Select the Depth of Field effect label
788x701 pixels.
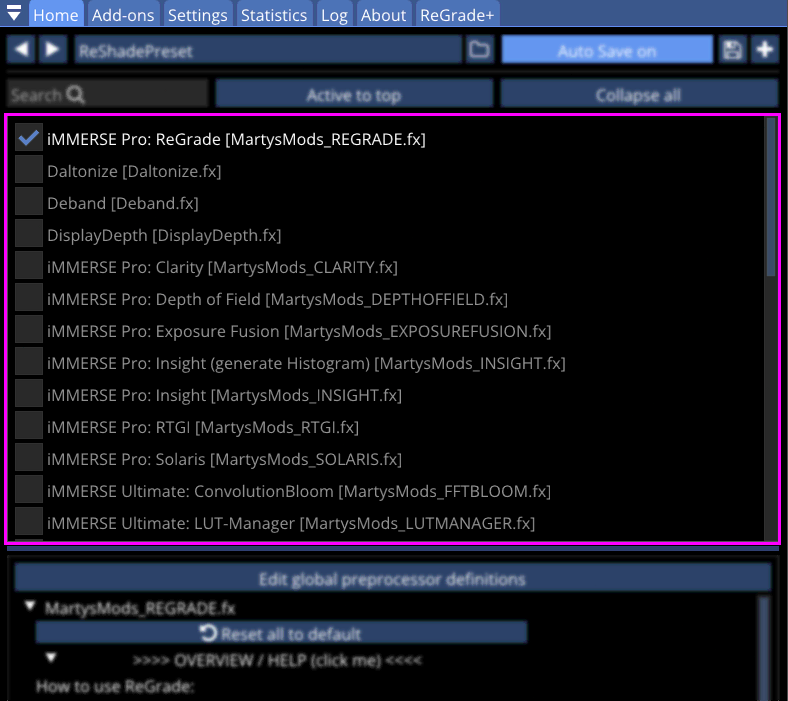(277, 299)
